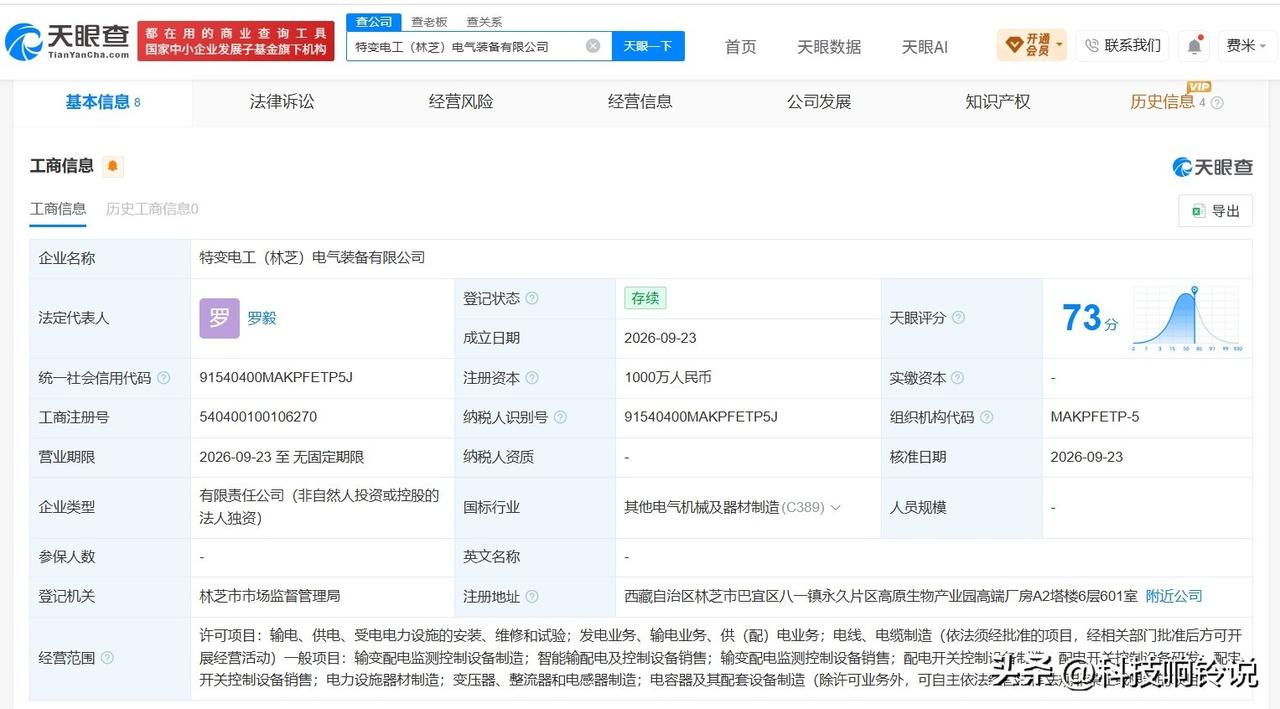Open the notification bell icon
This screenshot has width=1280, height=709.
pos(1194,46)
